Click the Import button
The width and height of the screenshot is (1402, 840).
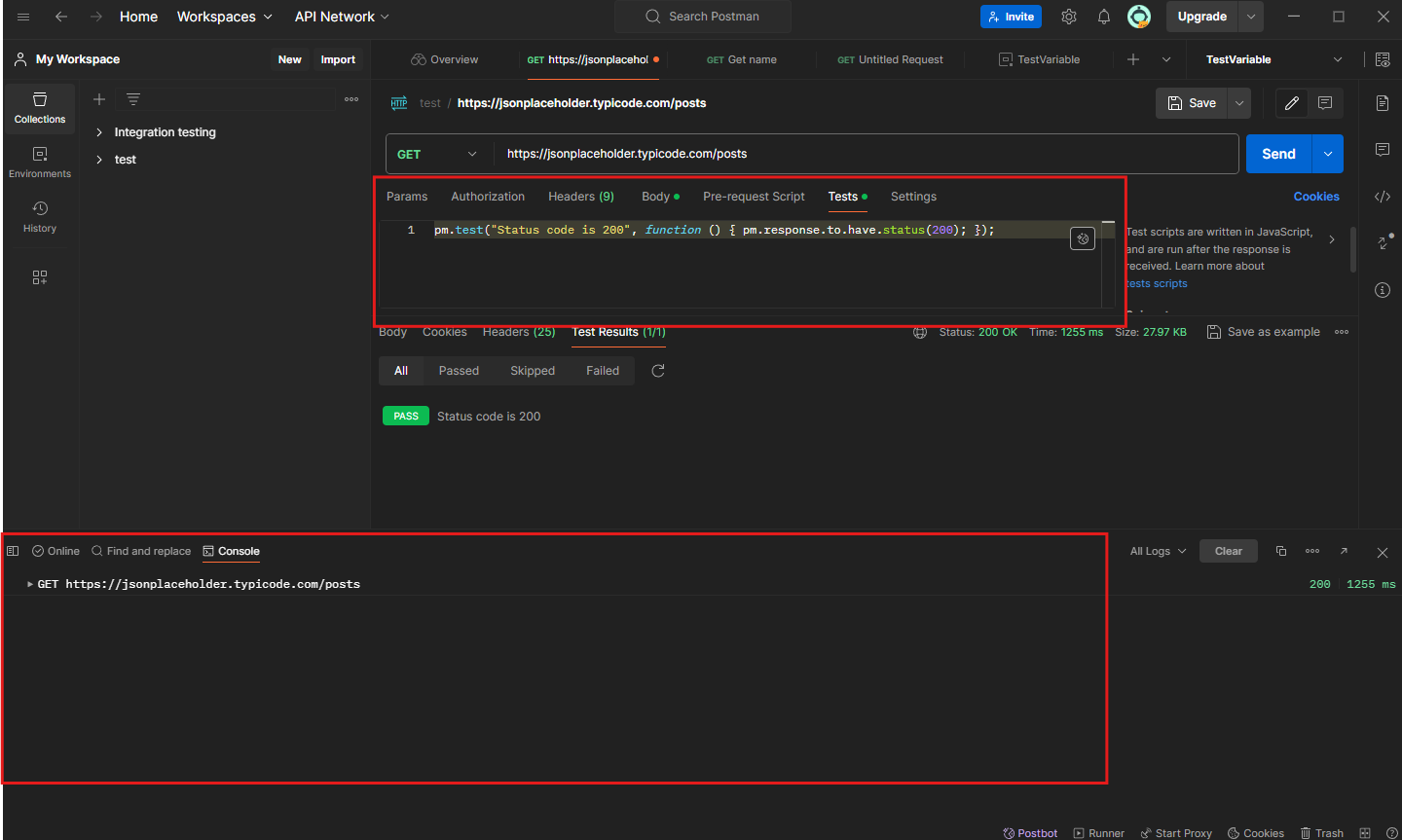(x=338, y=59)
